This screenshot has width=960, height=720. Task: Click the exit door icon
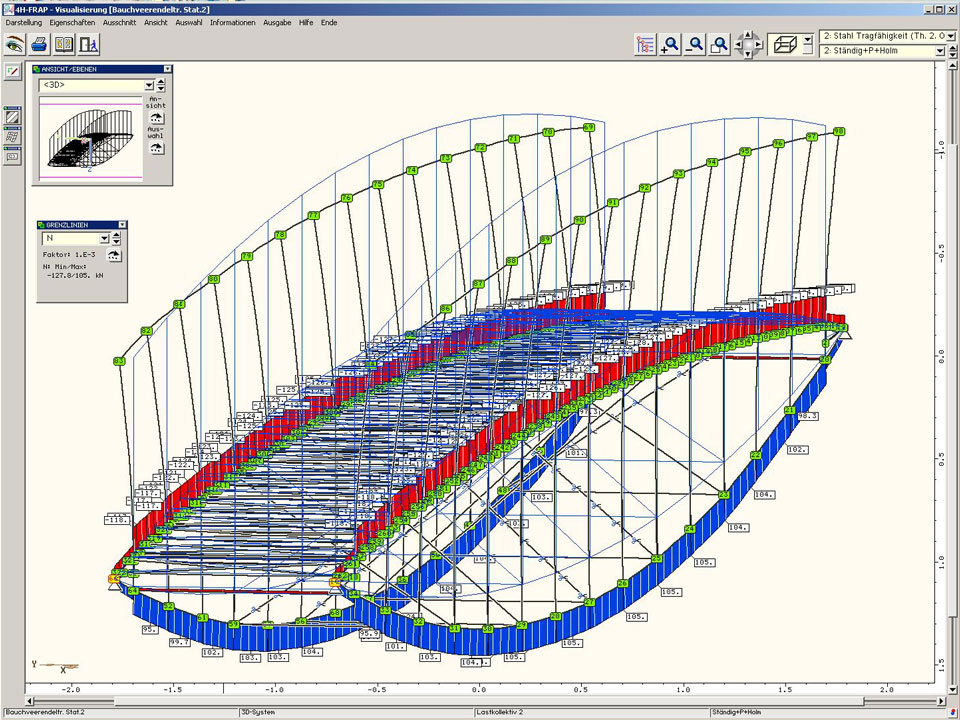click(90, 44)
